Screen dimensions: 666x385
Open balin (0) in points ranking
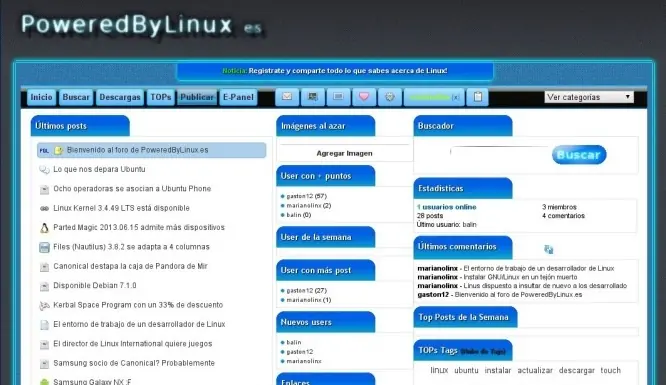coord(299,215)
